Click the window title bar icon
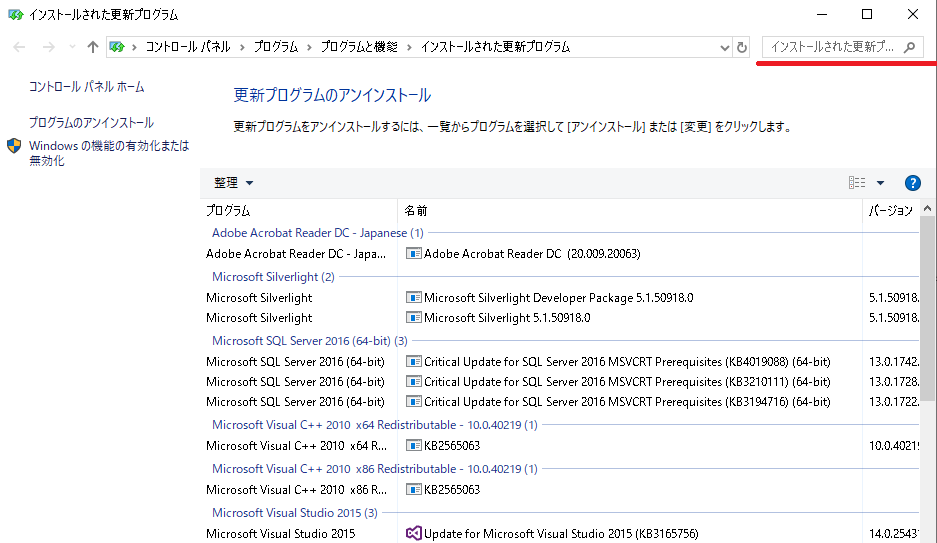 click(16, 14)
